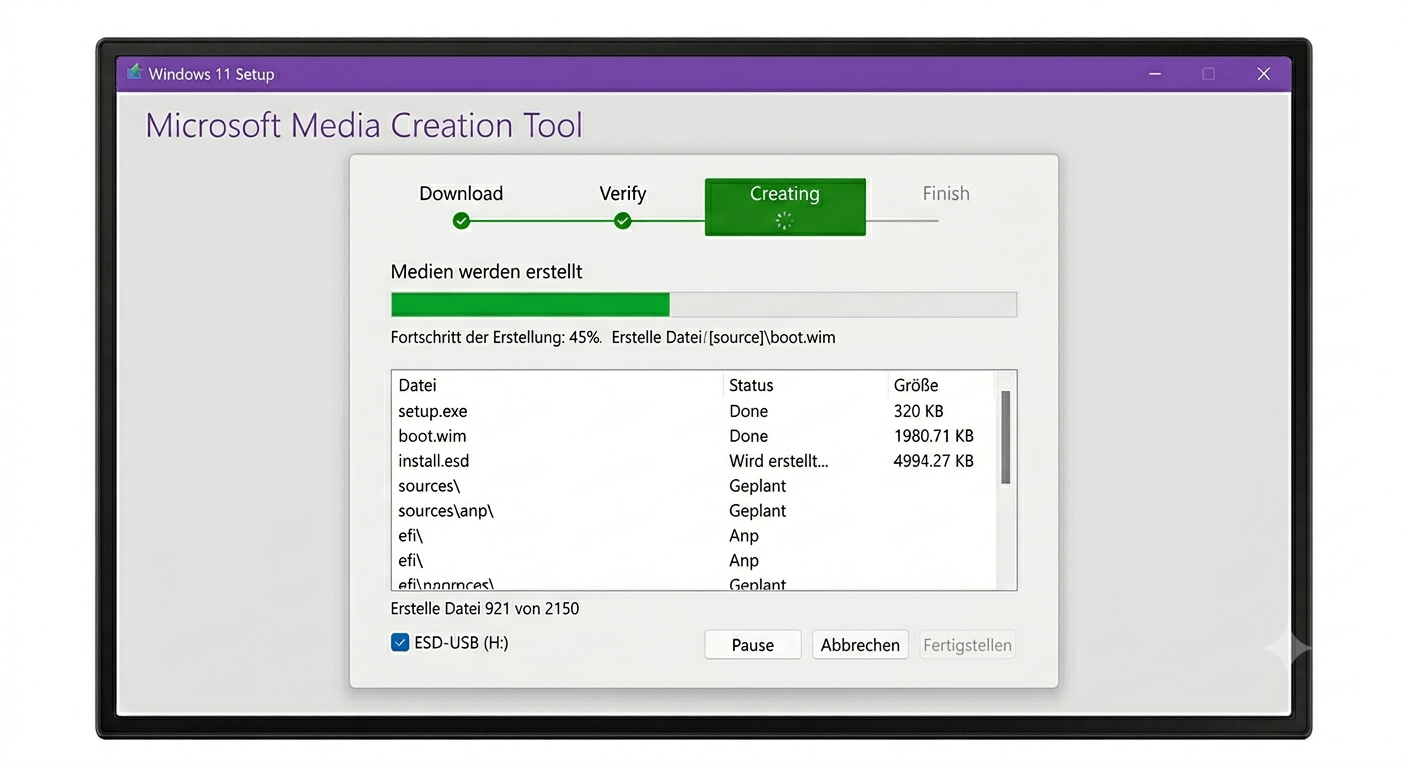Image resolution: width=1408 pixels, height=768 pixels.
Task: Sort by the Größe column header
Action: coord(916,385)
